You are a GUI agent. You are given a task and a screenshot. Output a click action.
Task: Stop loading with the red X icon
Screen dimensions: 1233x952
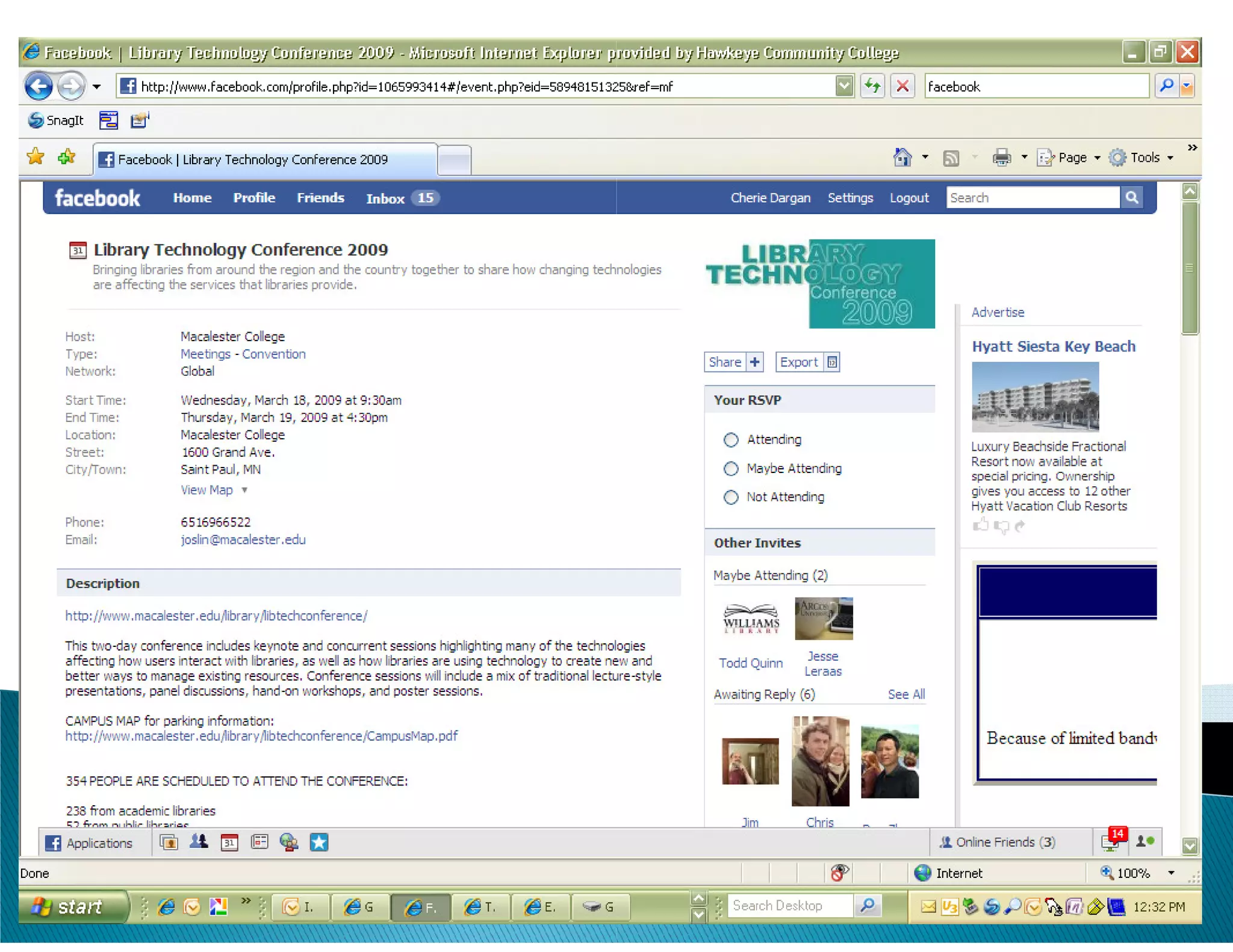pyautogui.click(x=902, y=86)
